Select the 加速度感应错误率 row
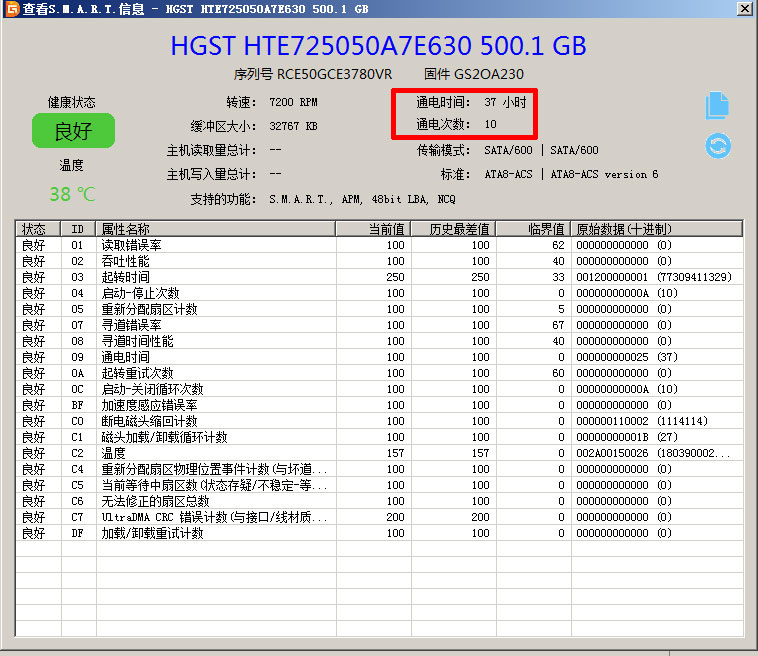 coord(379,405)
